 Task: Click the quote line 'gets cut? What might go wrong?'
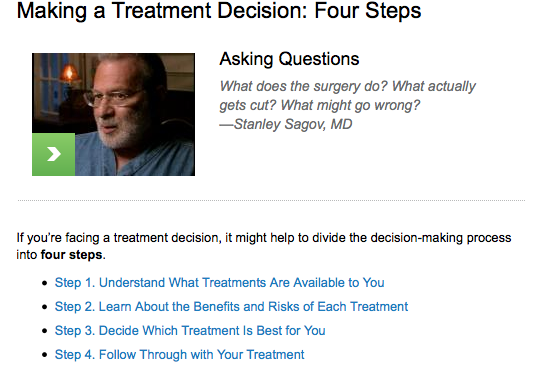pyautogui.click(x=320, y=105)
